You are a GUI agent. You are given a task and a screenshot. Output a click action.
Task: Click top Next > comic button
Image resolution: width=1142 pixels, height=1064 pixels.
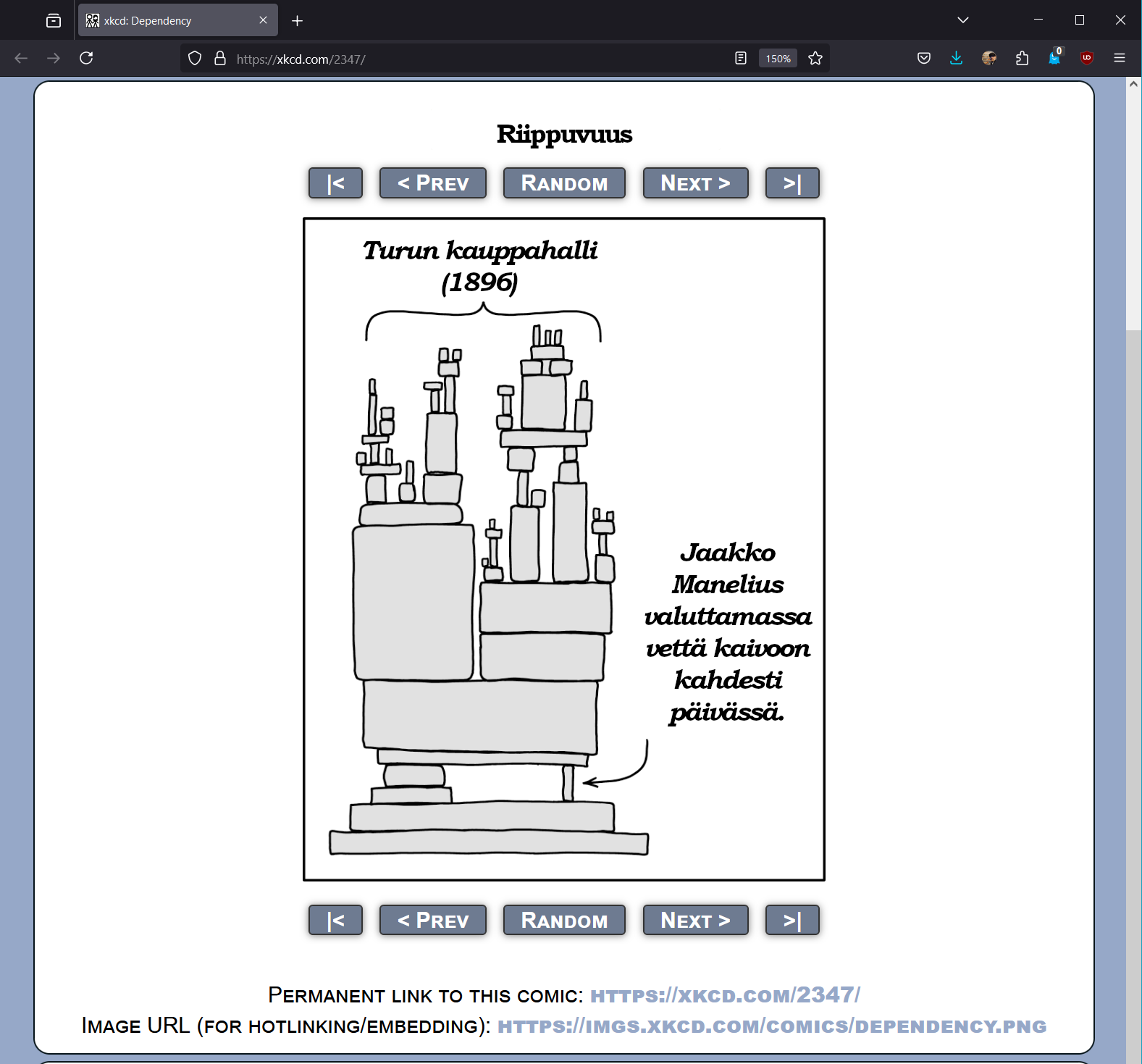point(695,183)
